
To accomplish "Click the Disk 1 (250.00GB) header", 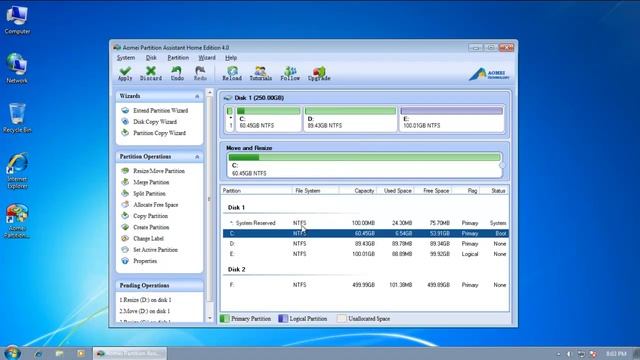I will [259, 98].
